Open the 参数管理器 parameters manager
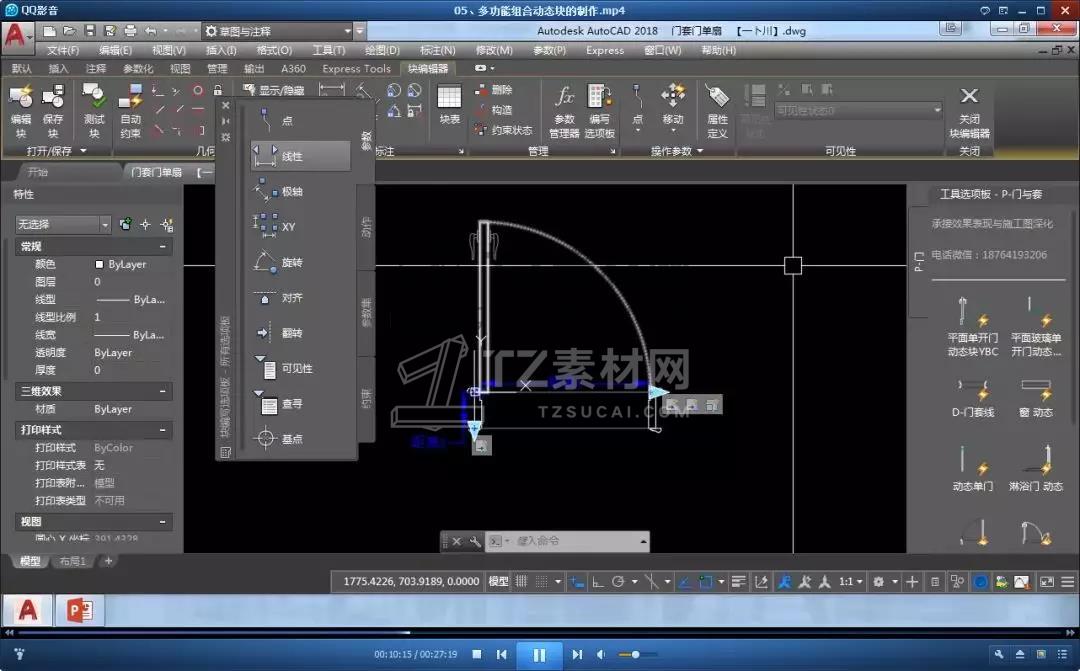The width and height of the screenshot is (1080, 671). coord(564,106)
